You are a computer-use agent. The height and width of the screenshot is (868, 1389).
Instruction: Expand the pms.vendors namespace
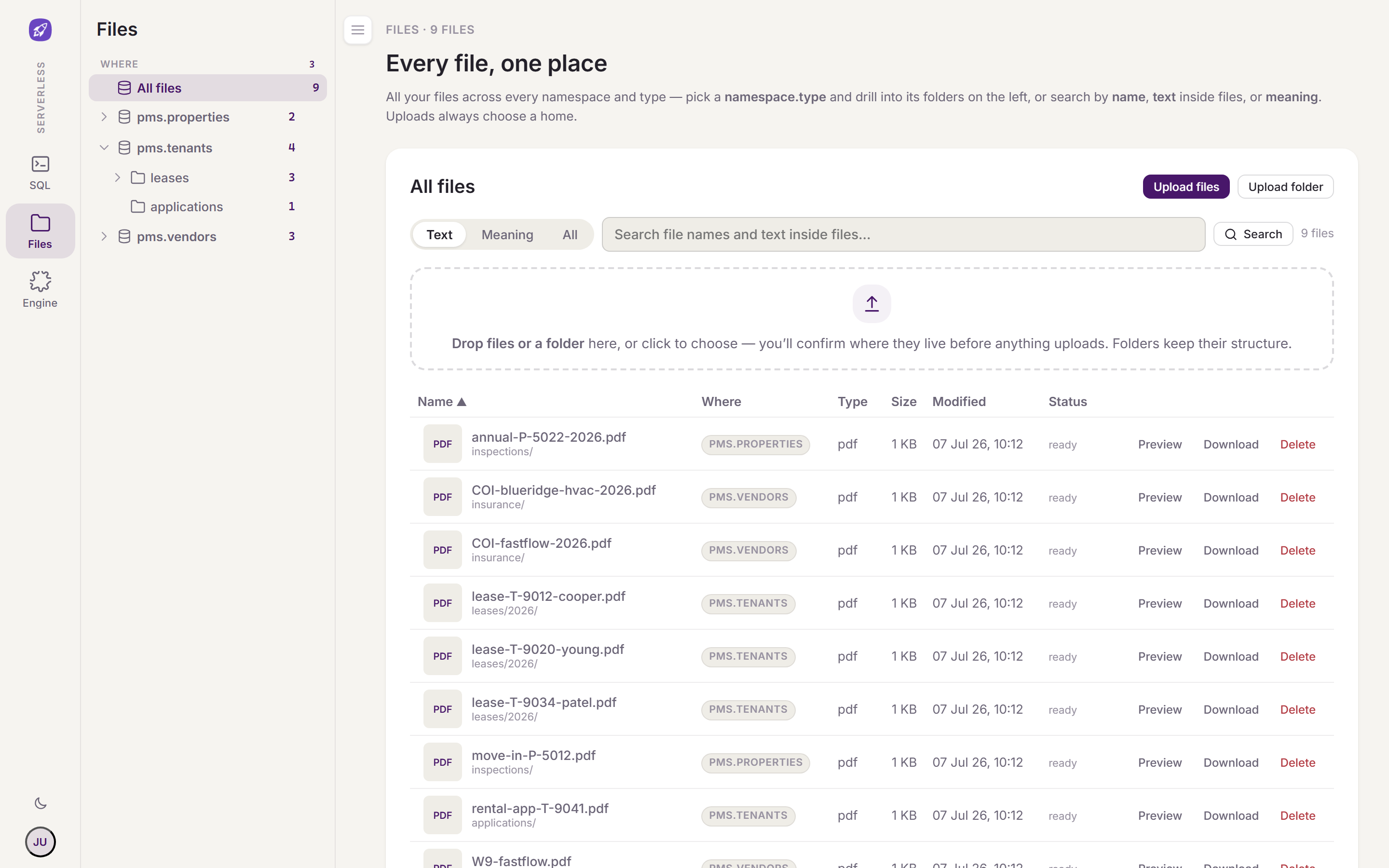[104, 236]
